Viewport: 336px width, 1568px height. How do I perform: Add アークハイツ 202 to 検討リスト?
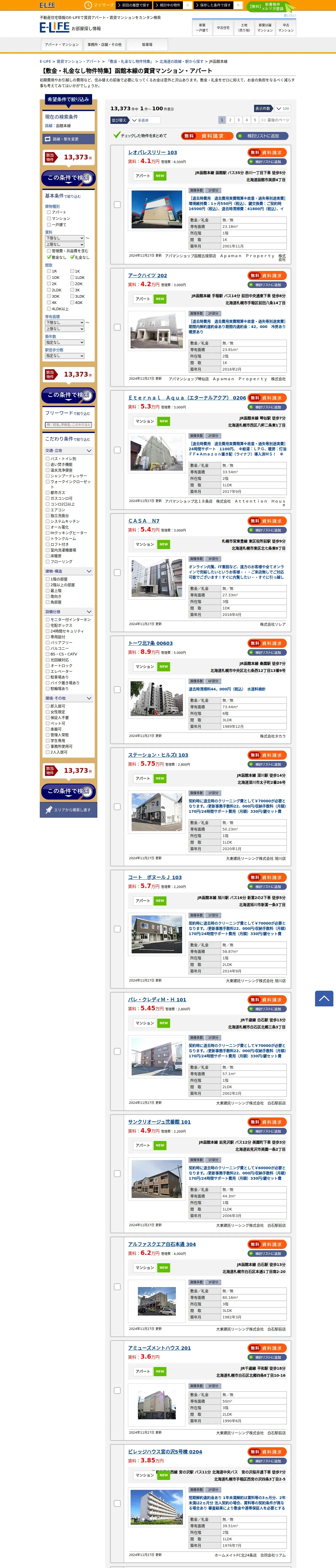pos(267,285)
